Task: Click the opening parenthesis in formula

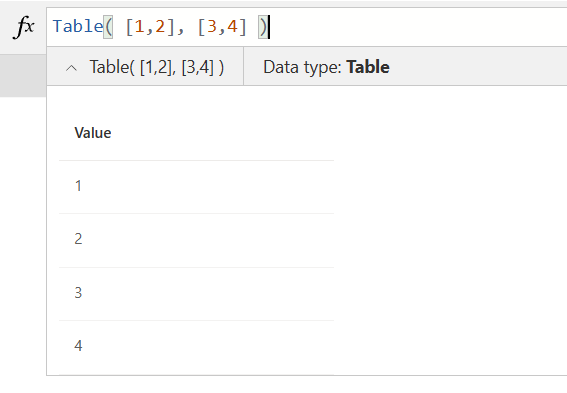Action: 108,27
